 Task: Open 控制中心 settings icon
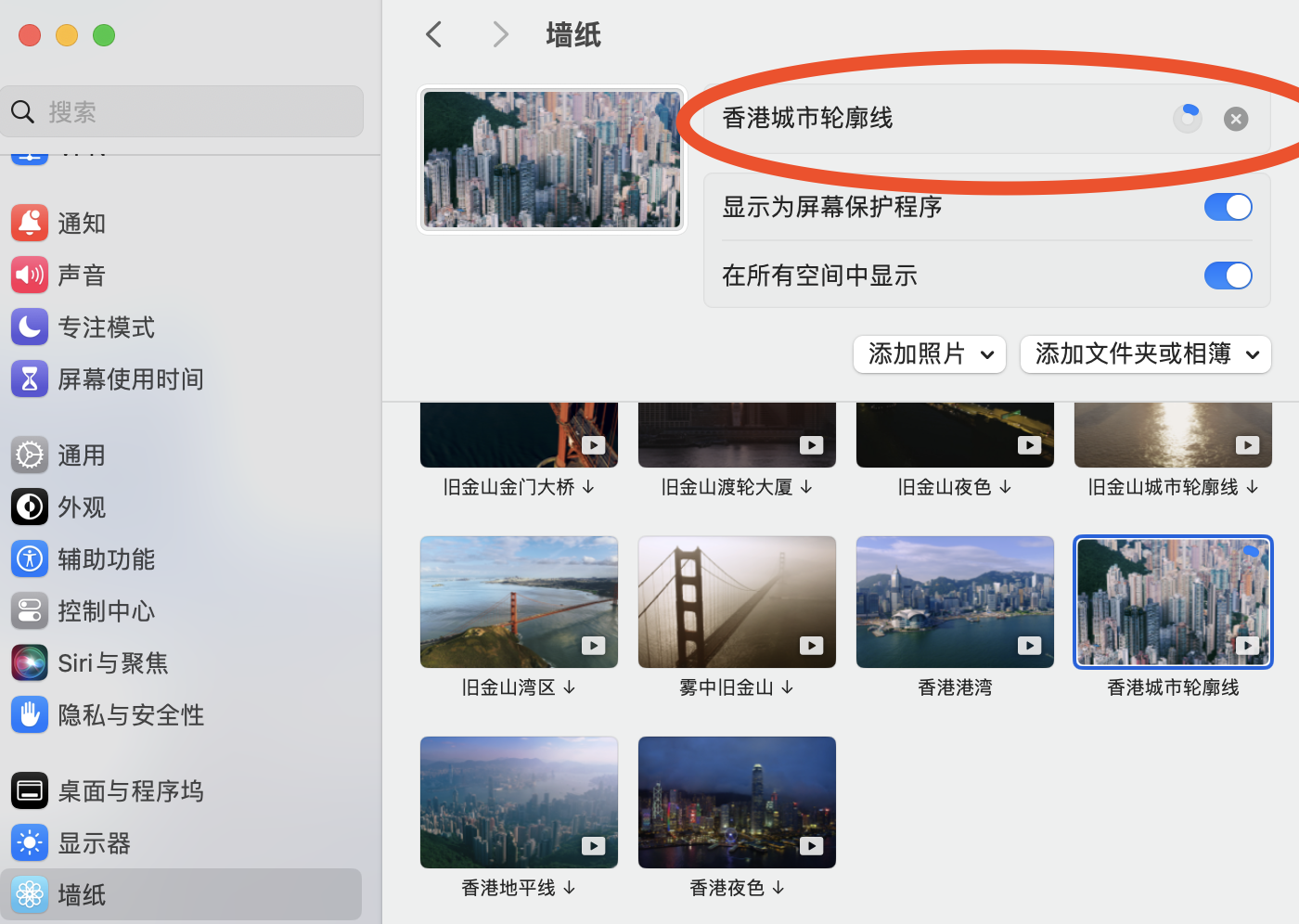coord(30,611)
